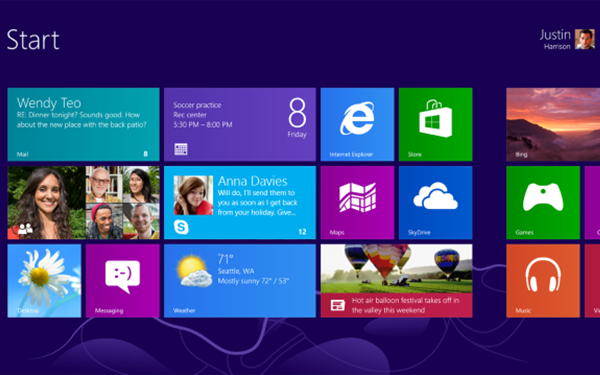Screen dimensions: 600x375
Task: Open the Skype message from Anna Davies
Action: point(240,203)
